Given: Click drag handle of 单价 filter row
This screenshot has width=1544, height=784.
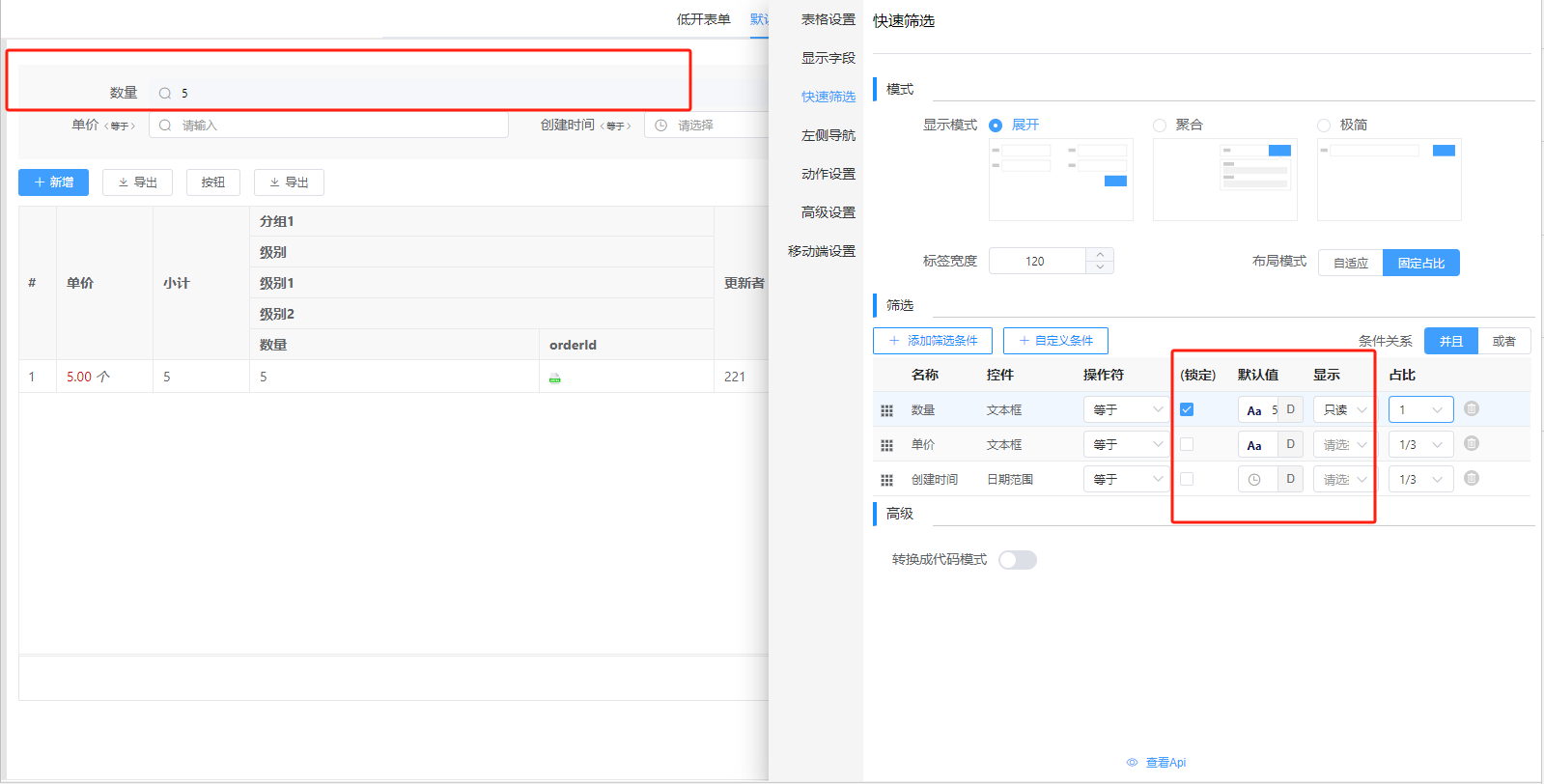Looking at the screenshot, I should [886, 445].
